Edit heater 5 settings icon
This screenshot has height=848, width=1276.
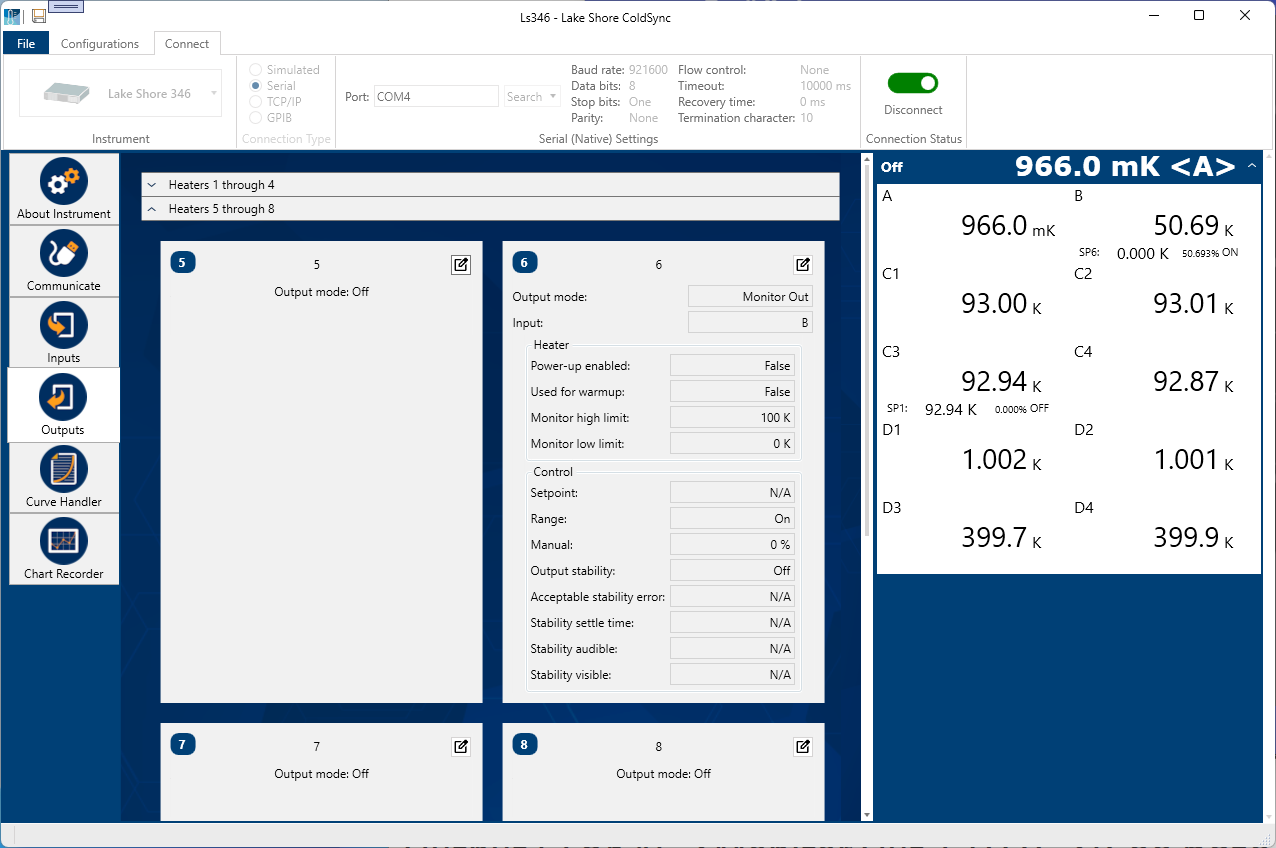(x=460, y=265)
